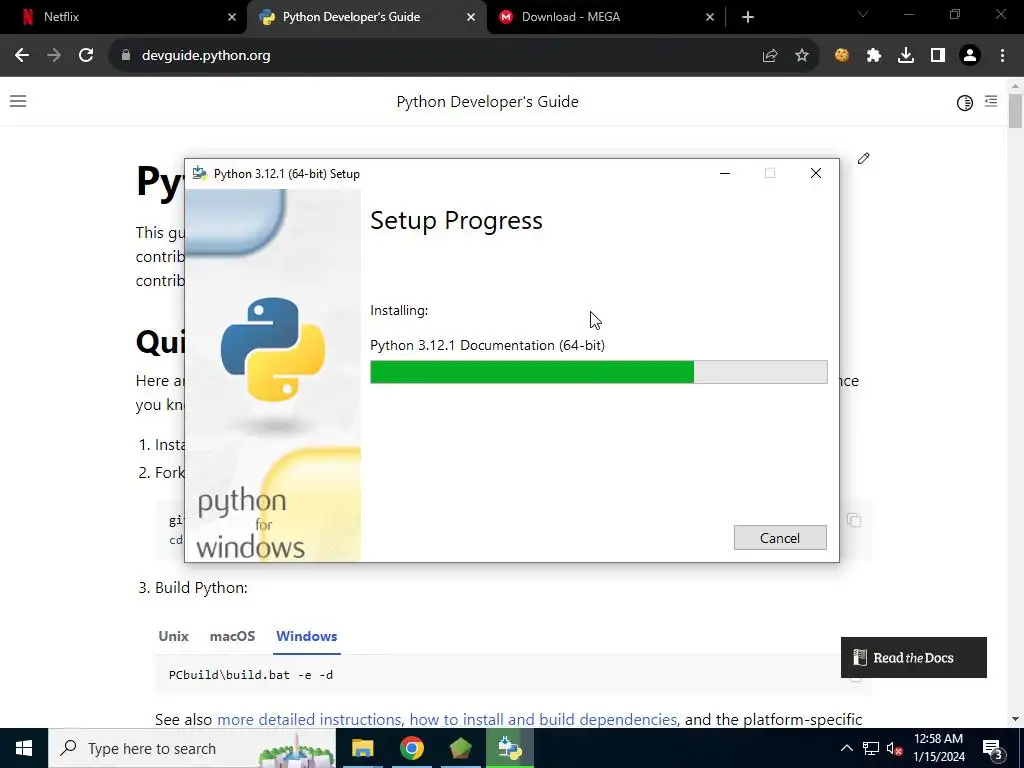1024x768 pixels.
Task: Open Google Chrome from the taskbar
Action: (411, 748)
